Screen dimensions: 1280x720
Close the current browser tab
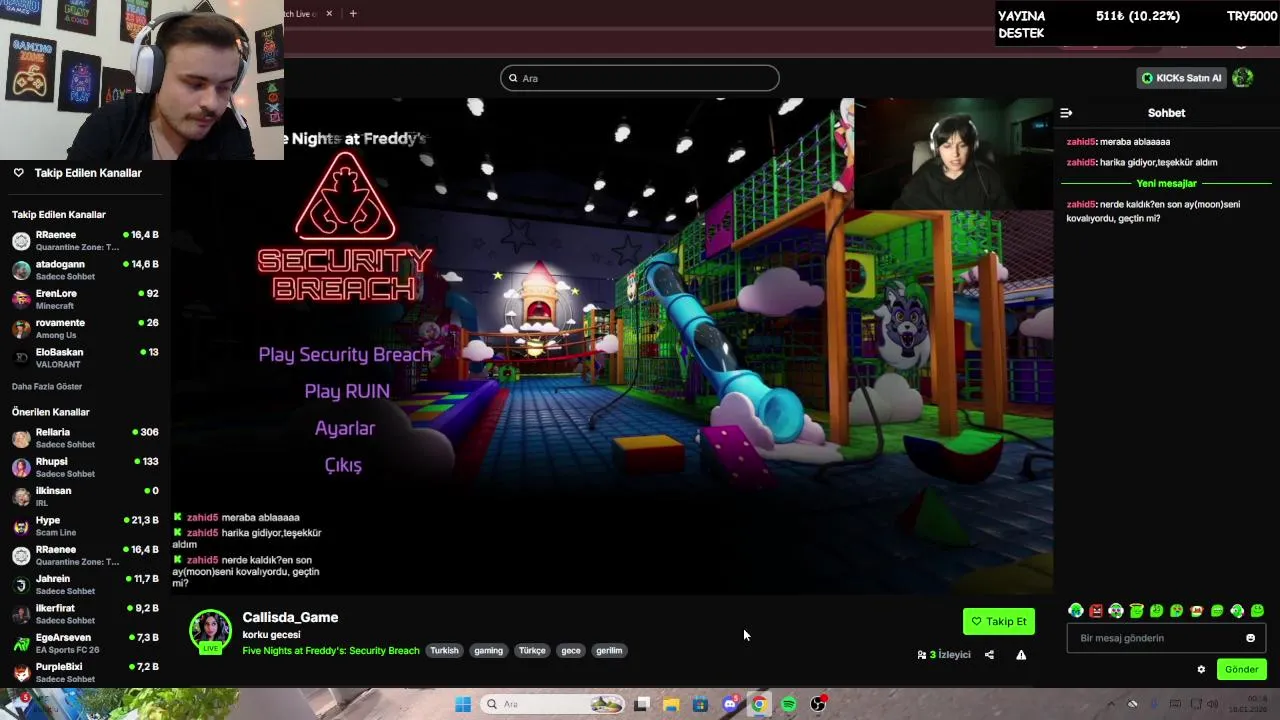tap(329, 13)
